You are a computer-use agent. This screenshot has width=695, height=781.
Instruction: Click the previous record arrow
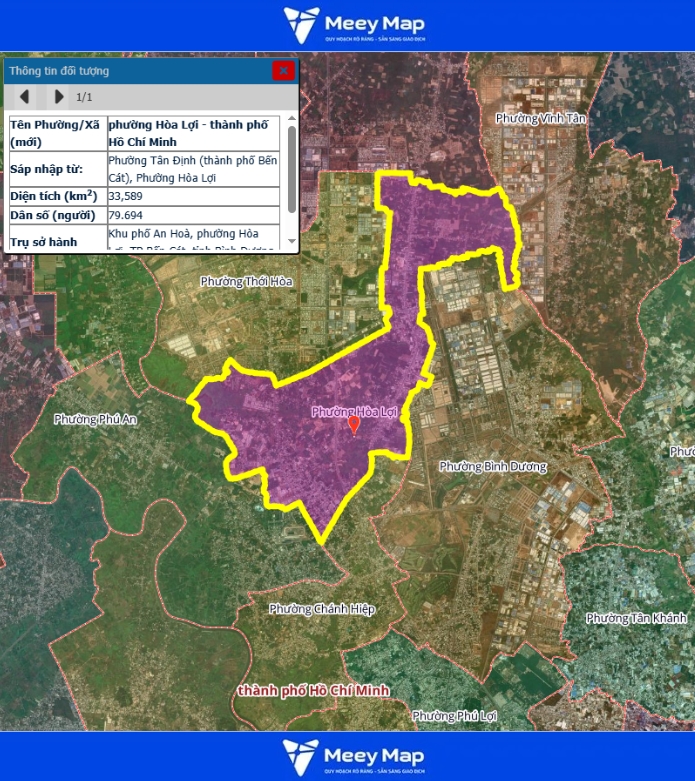pos(25,97)
